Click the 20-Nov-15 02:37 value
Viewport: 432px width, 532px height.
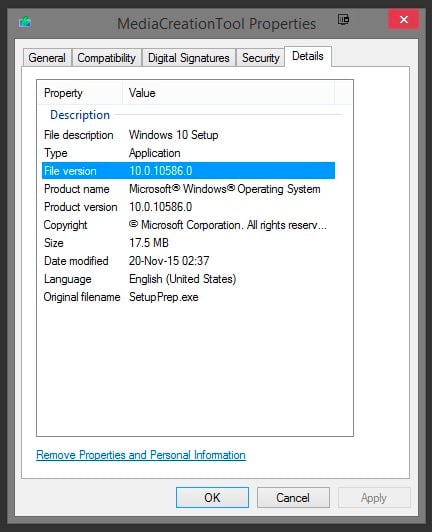(169, 261)
